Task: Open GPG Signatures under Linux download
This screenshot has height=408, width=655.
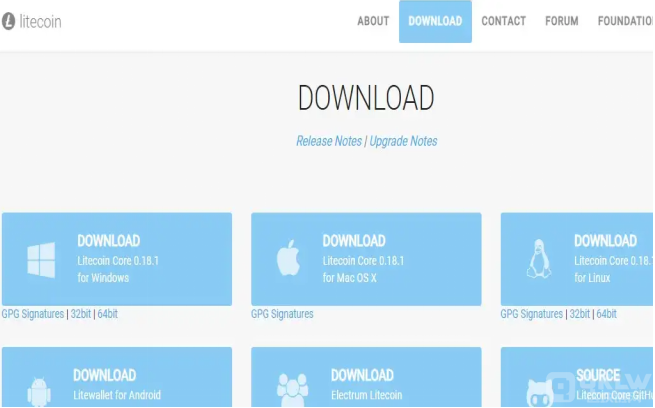Action: click(531, 314)
